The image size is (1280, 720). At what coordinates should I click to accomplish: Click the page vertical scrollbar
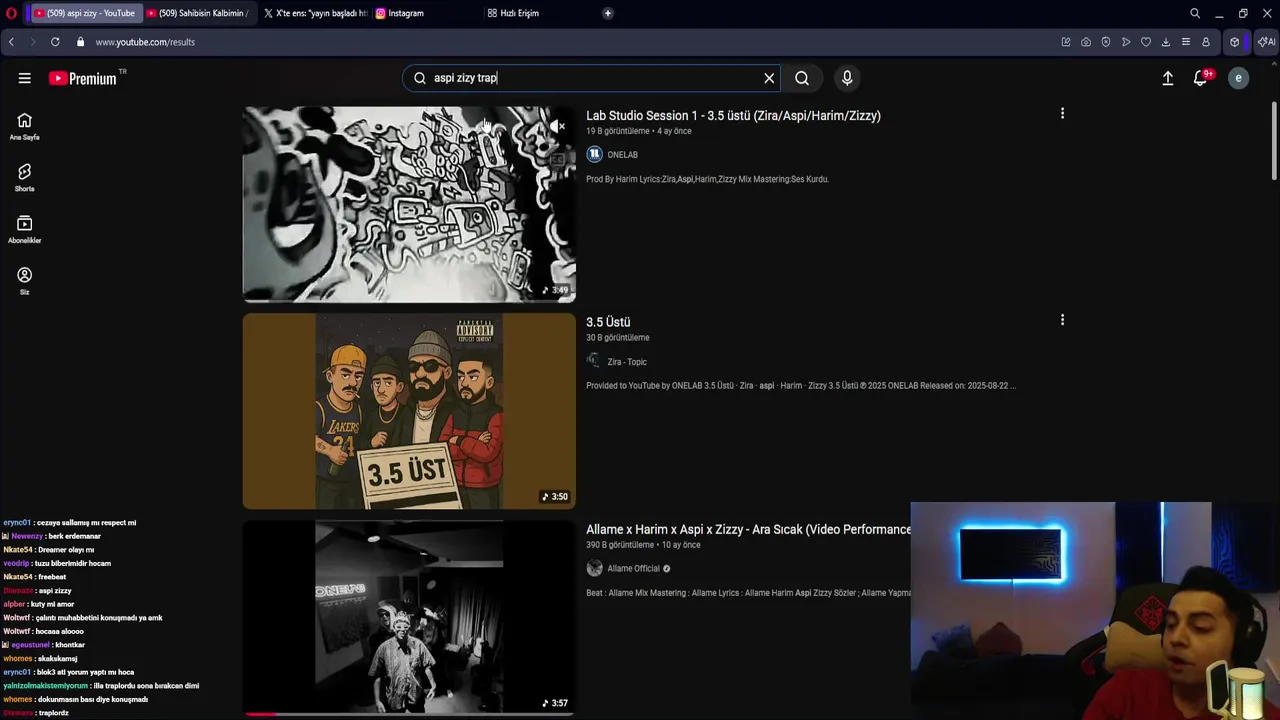point(1273,140)
